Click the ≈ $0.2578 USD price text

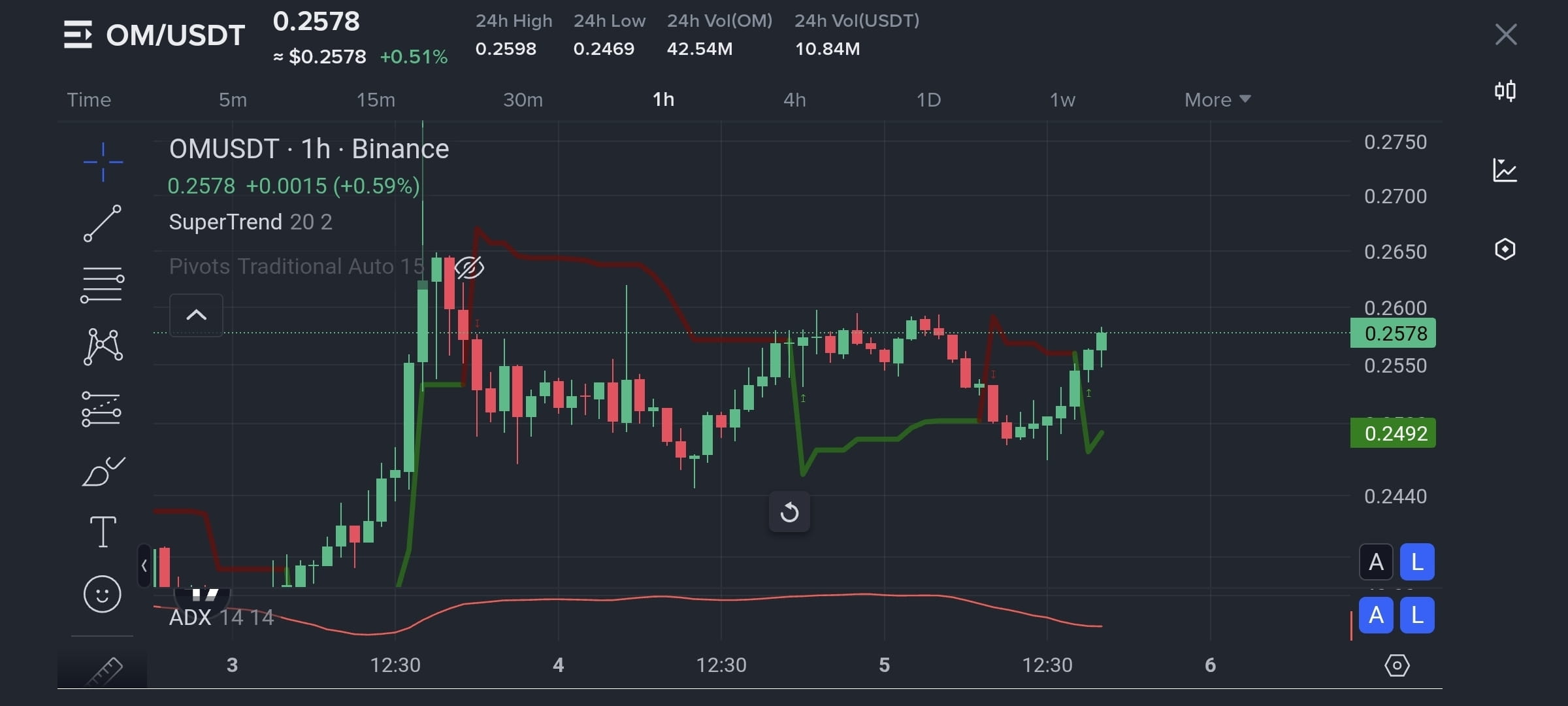tap(319, 57)
